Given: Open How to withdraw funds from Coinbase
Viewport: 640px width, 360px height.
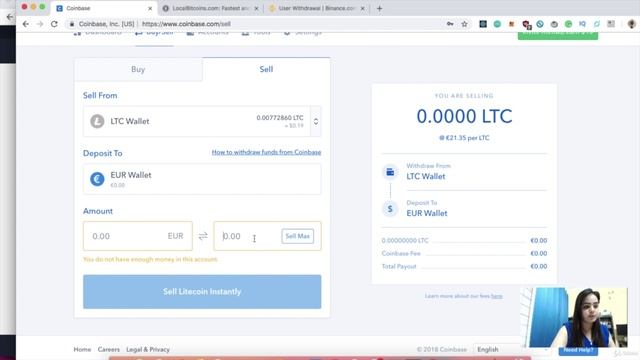Looking at the screenshot, I should pos(266,152).
